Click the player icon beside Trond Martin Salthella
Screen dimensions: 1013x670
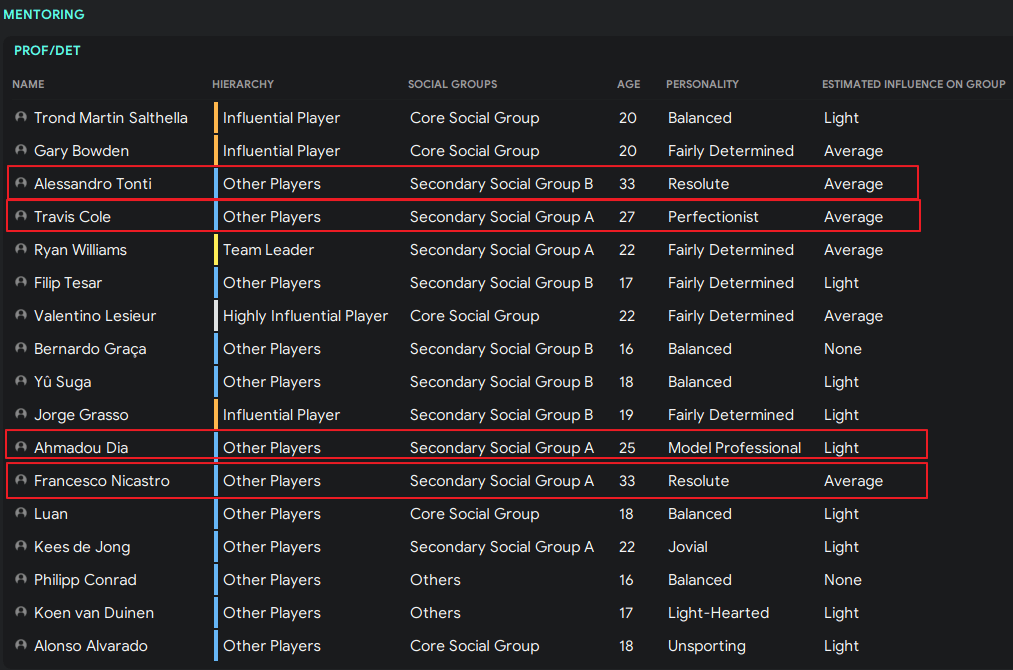click(x=21, y=117)
